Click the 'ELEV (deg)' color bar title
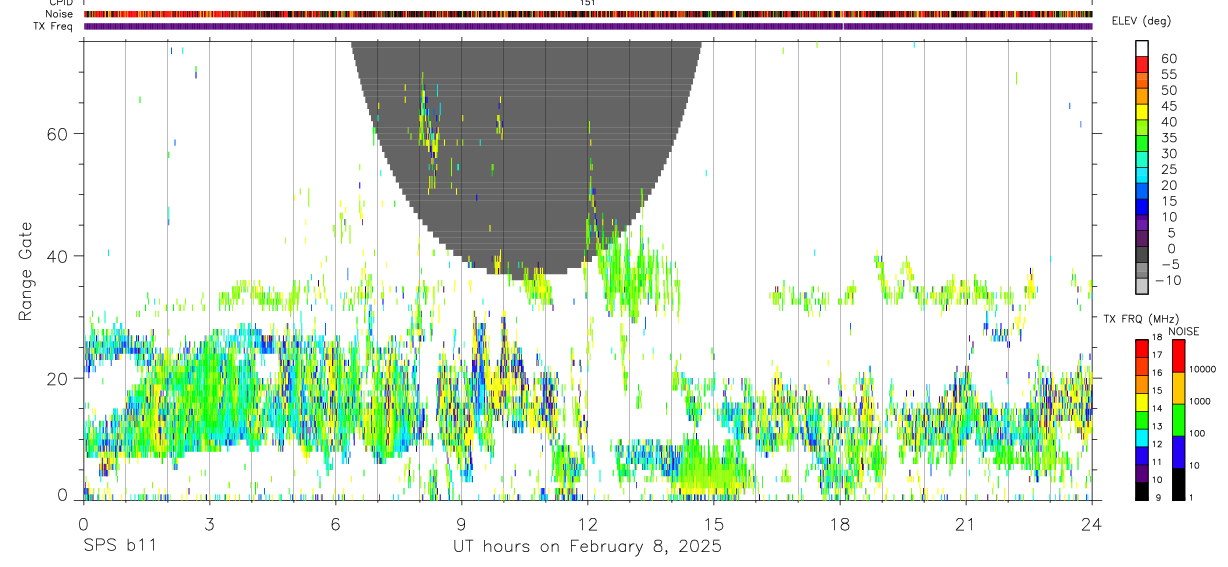 [1141, 21]
